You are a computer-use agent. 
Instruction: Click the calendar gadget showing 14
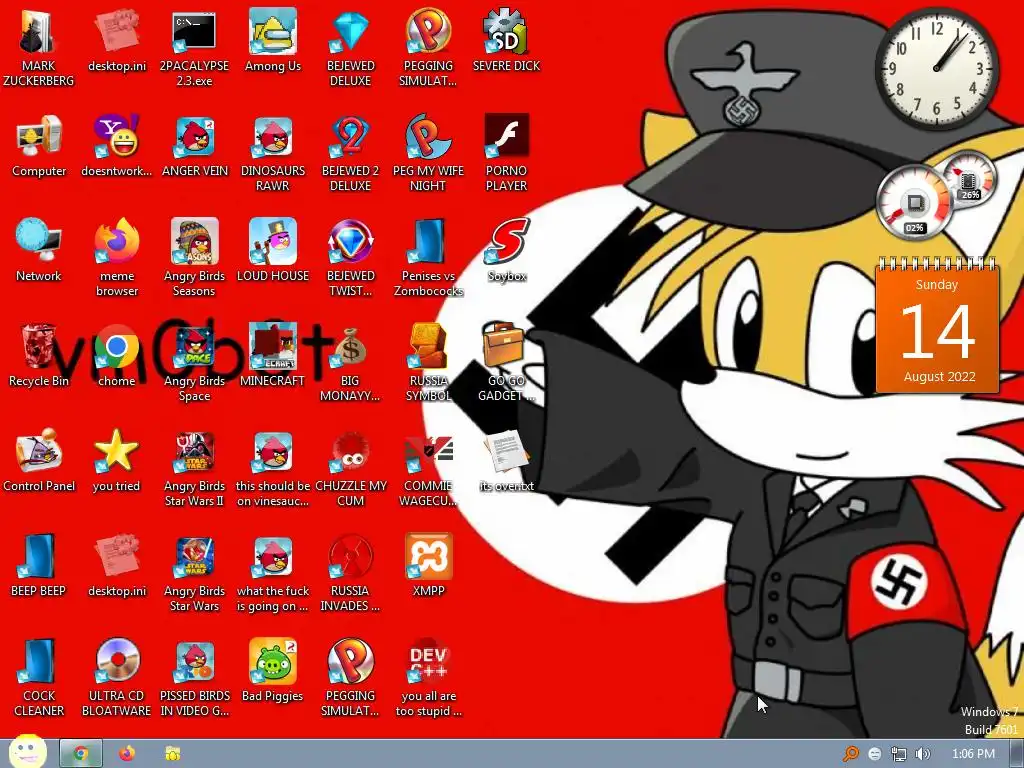tap(937, 325)
